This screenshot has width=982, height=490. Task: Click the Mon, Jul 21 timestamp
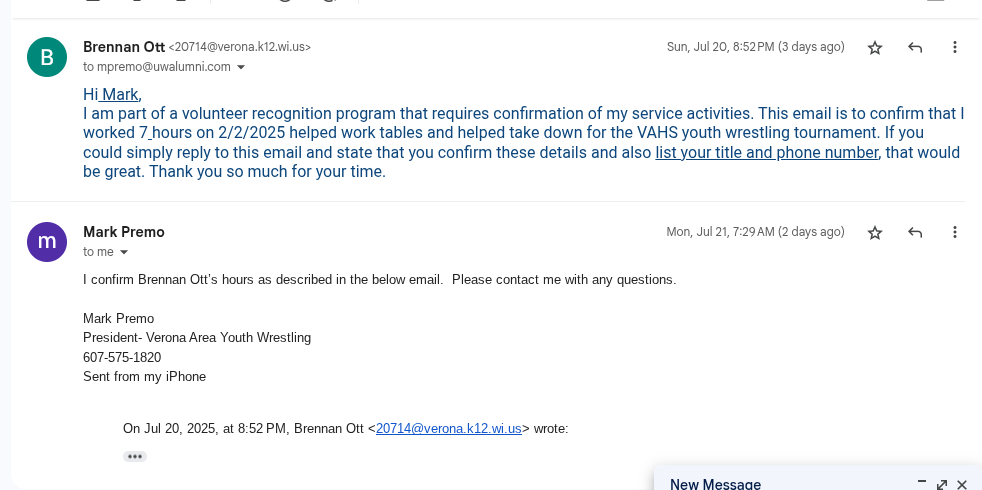[x=755, y=232]
